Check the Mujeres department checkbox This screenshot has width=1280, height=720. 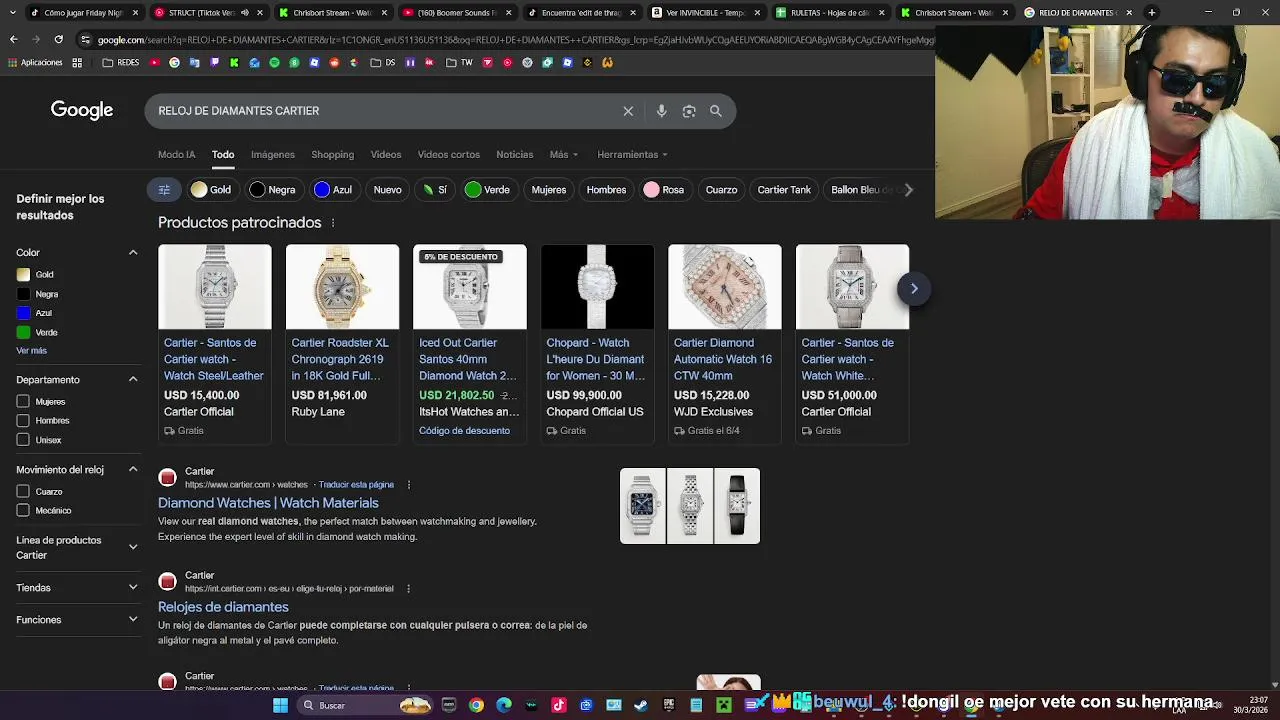coord(23,402)
